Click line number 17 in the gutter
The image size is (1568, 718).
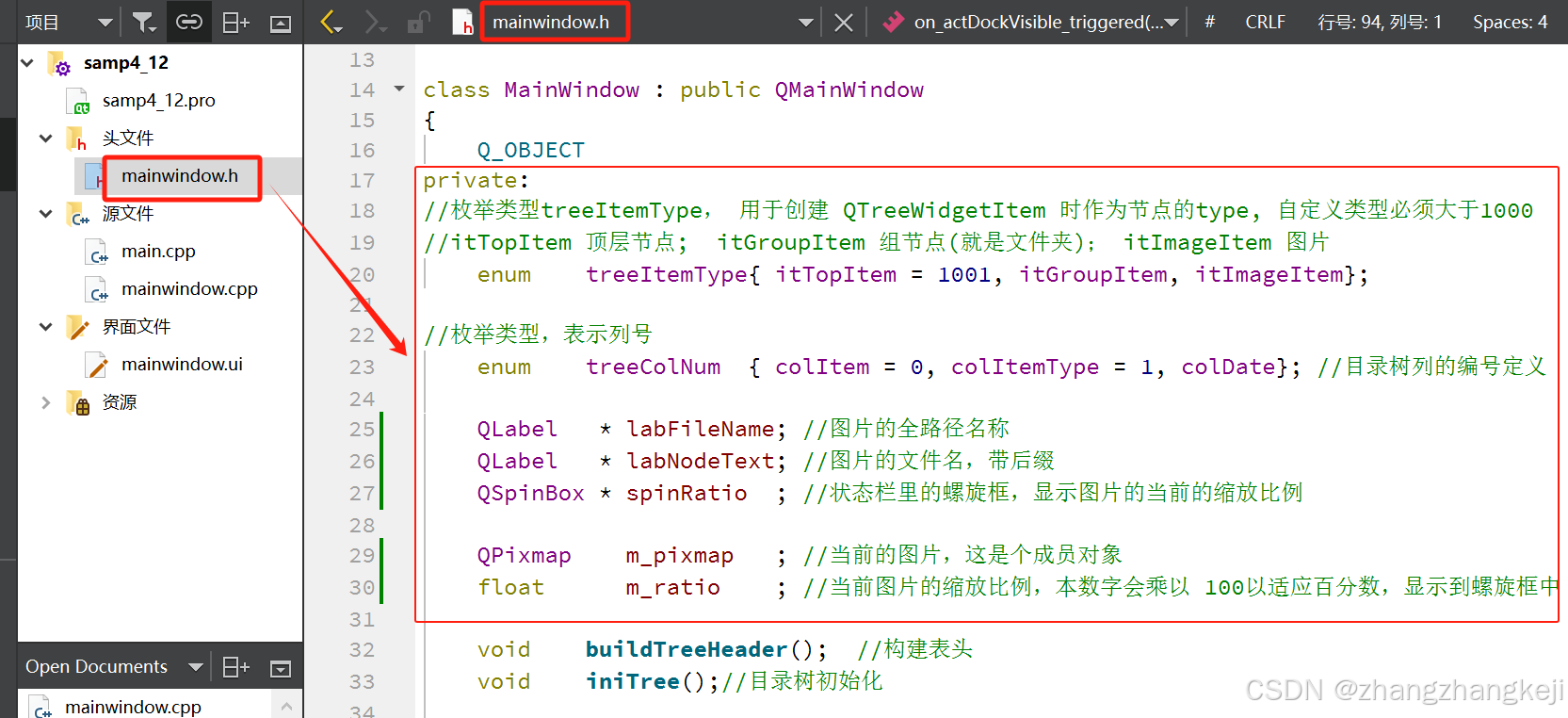click(362, 180)
